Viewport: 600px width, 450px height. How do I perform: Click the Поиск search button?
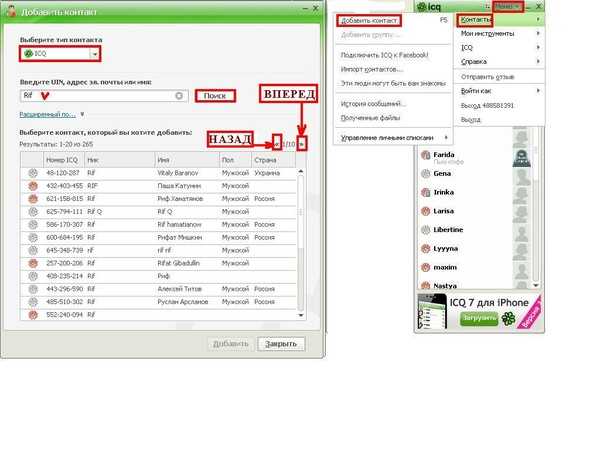click(x=215, y=96)
